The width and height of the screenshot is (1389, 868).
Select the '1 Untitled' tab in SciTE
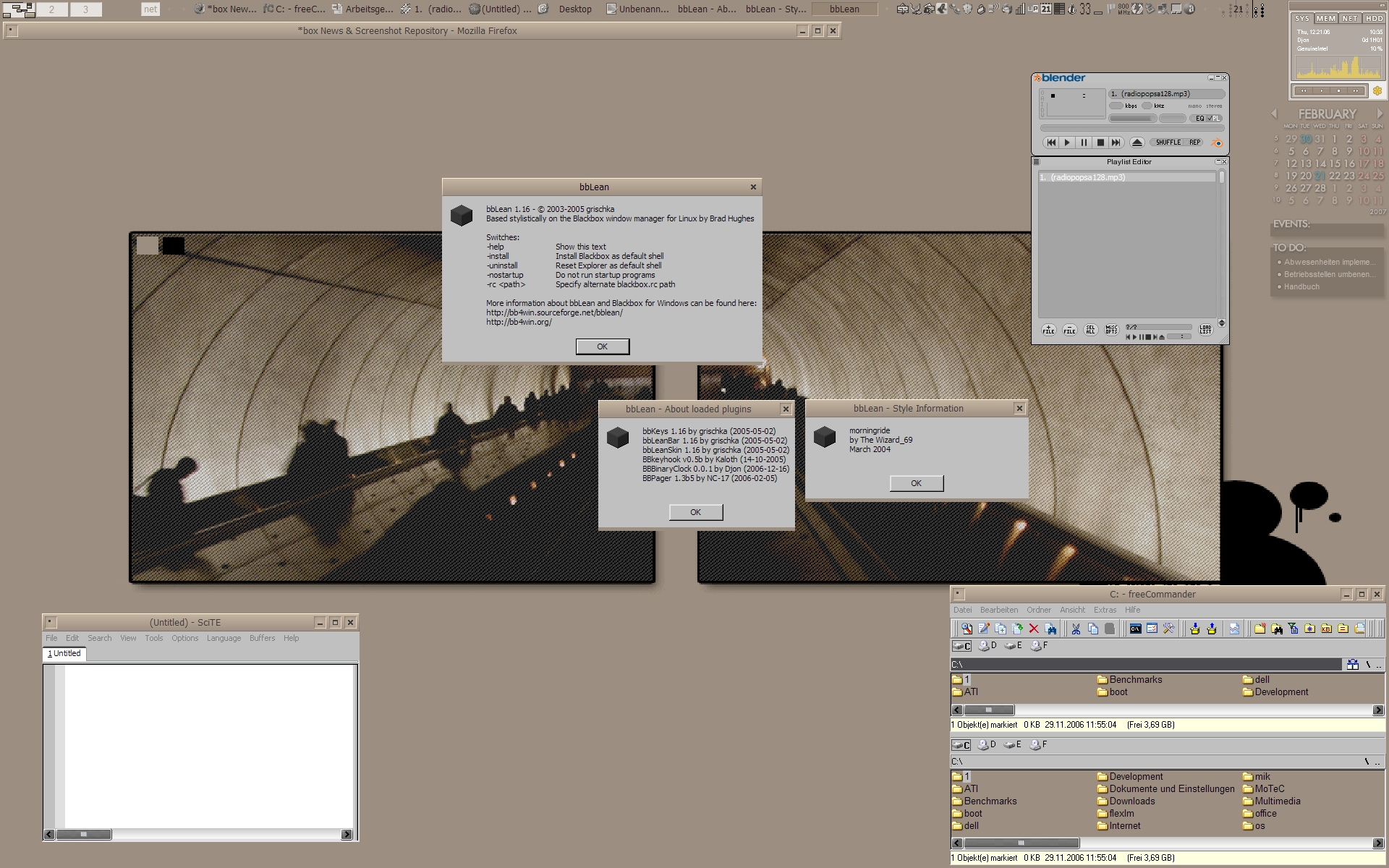click(x=64, y=654)
